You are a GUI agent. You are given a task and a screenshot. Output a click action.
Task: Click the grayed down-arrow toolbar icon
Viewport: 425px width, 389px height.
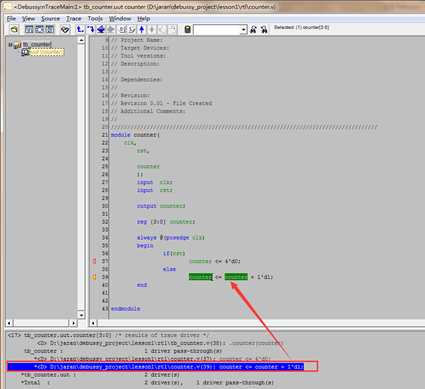tap(152, 29)
